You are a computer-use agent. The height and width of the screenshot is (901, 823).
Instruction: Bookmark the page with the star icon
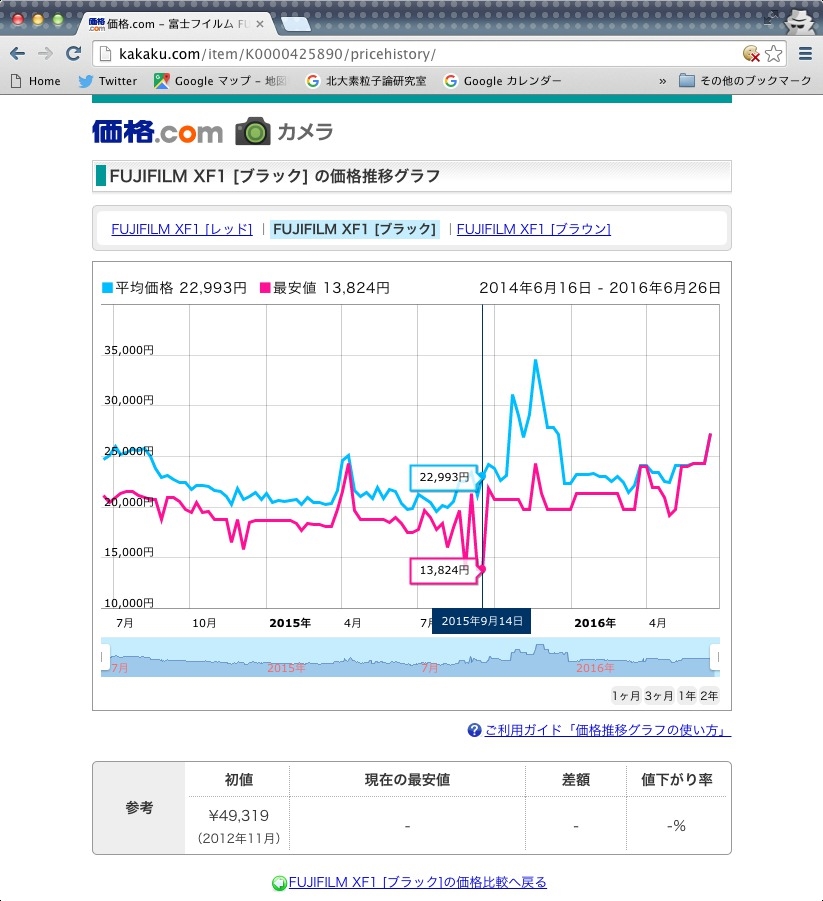point(774,53)
